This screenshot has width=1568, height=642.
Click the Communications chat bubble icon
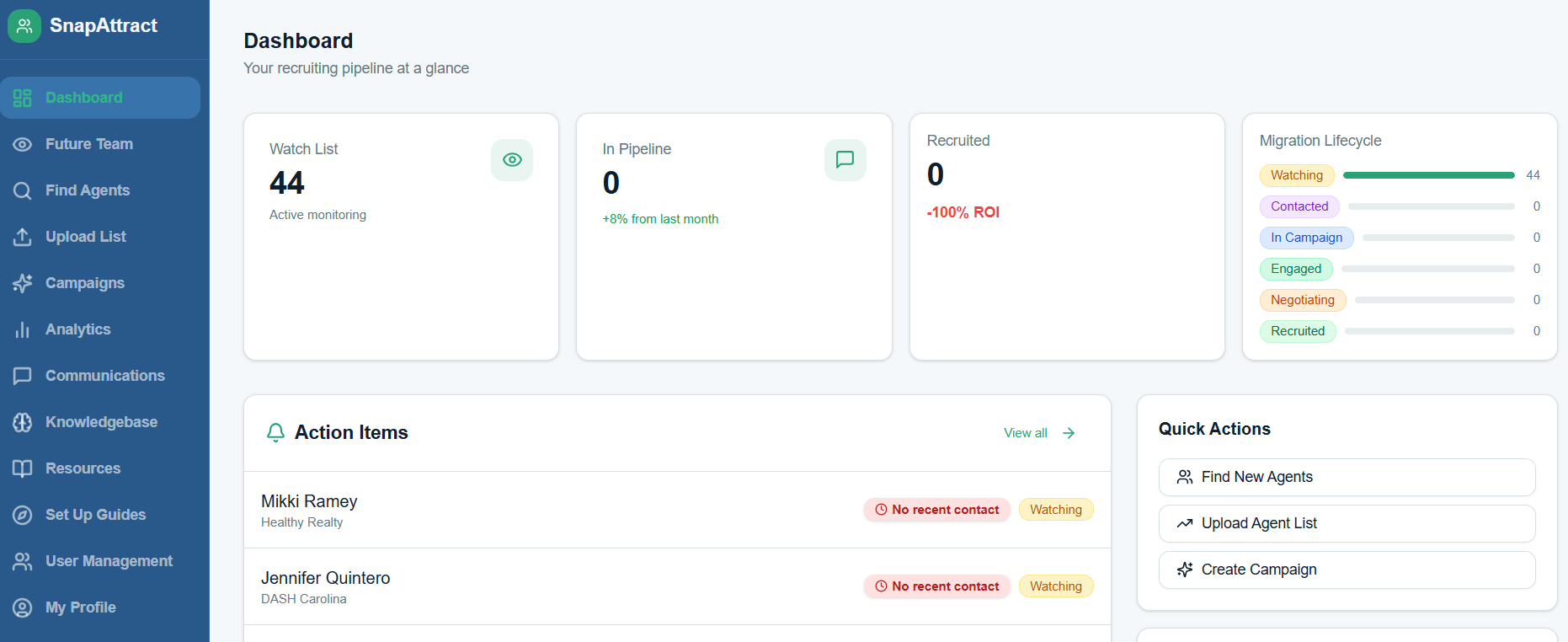[x=23, y=376]
